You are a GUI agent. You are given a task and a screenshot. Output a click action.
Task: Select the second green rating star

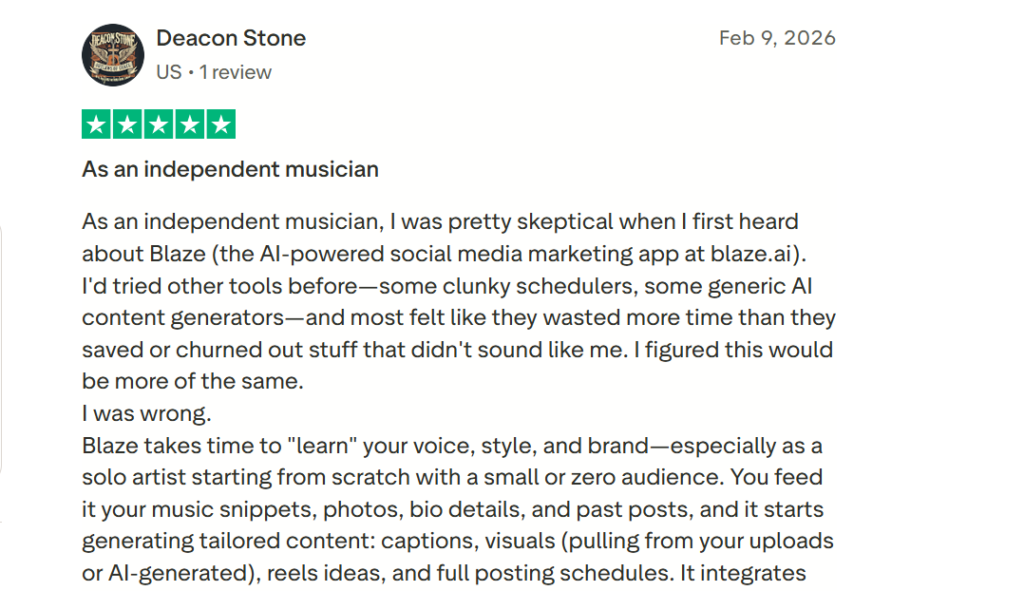127,125
